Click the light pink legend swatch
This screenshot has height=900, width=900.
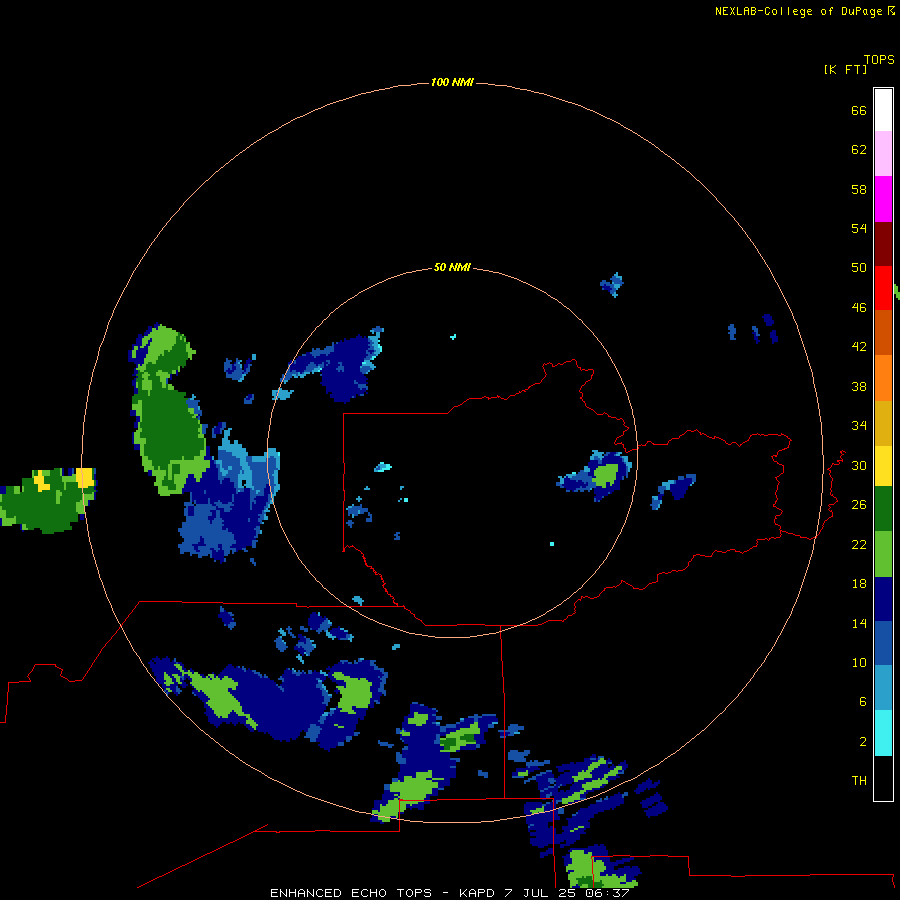pos(883,154)
